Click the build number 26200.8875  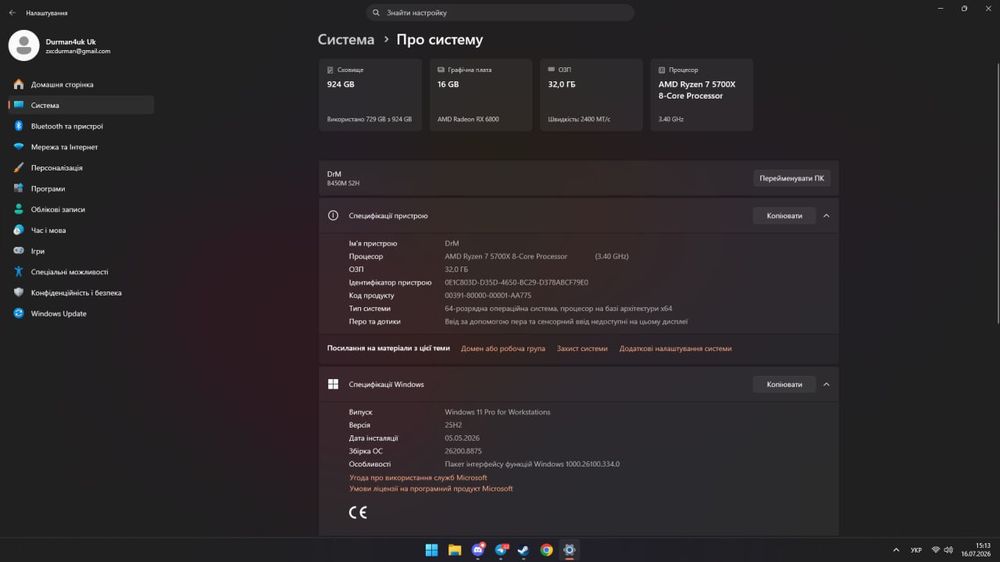pyautogui.click(x=463, y=451)
